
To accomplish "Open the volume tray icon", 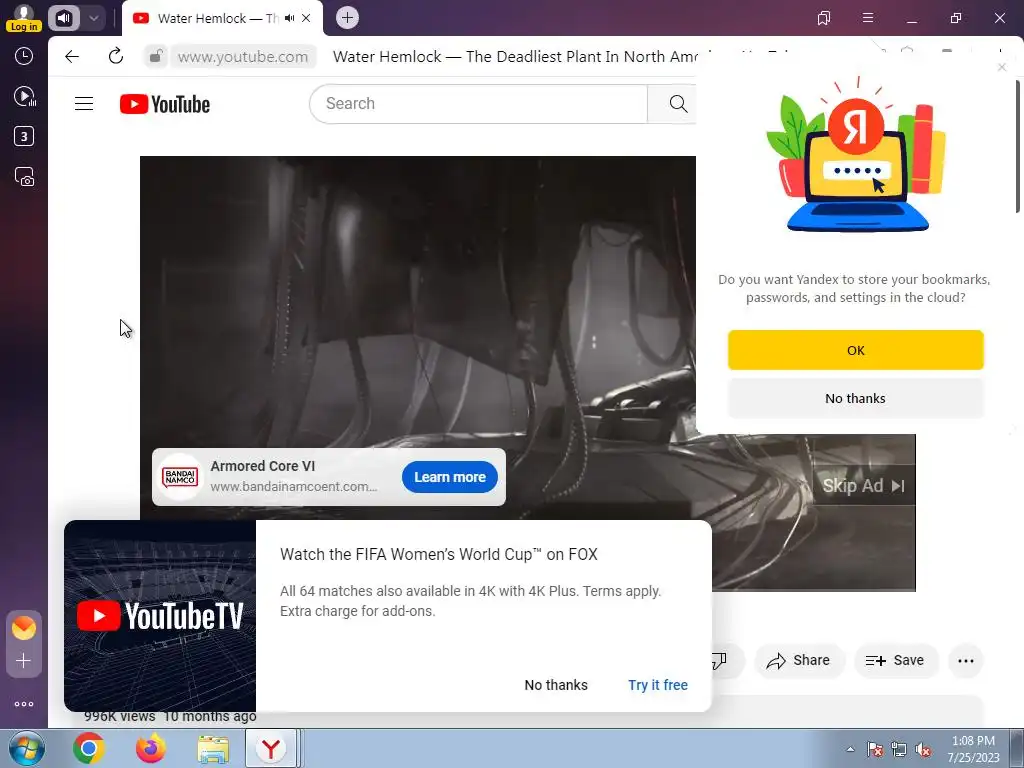I will pos(923,749).
